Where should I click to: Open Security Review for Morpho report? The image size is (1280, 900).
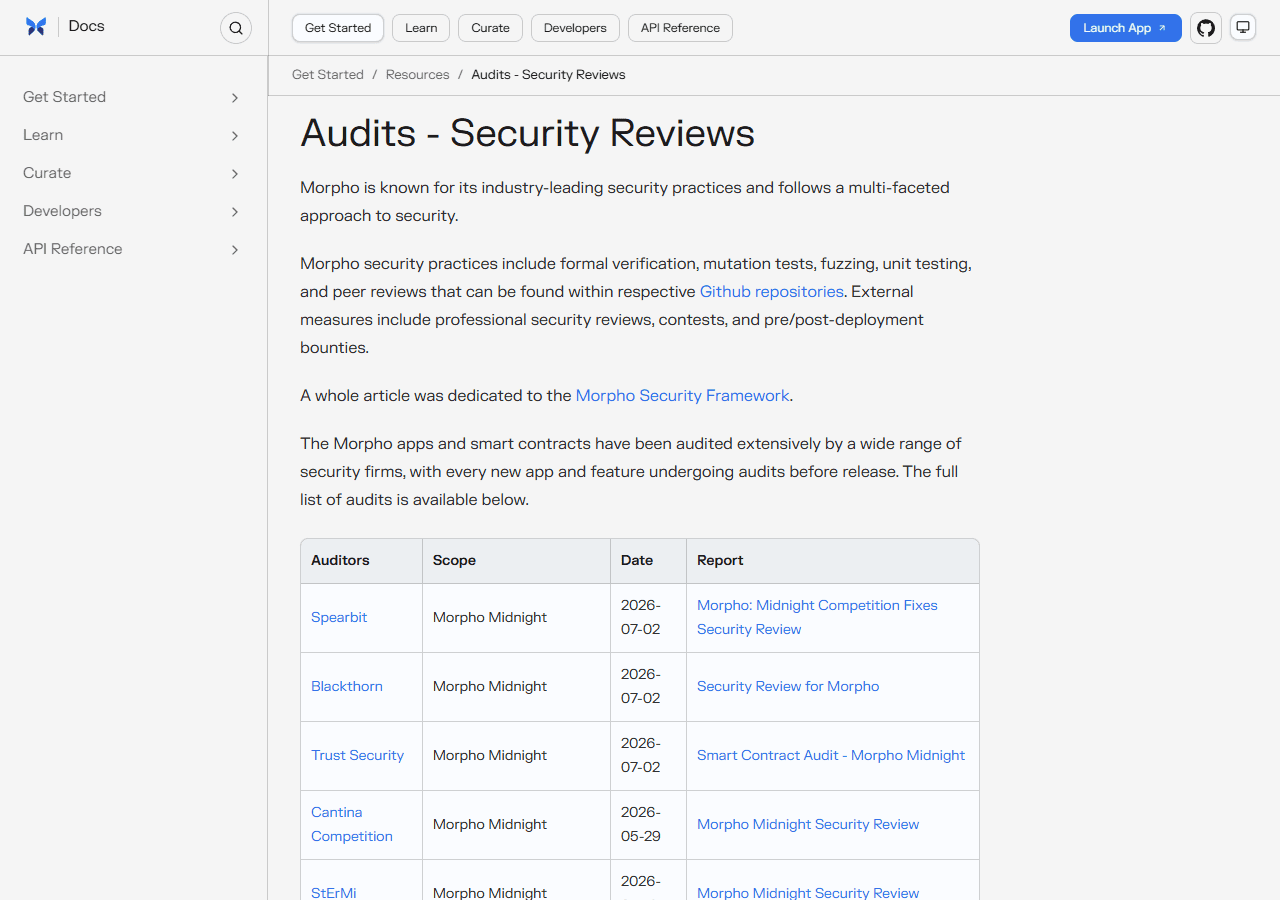point(788,687)
